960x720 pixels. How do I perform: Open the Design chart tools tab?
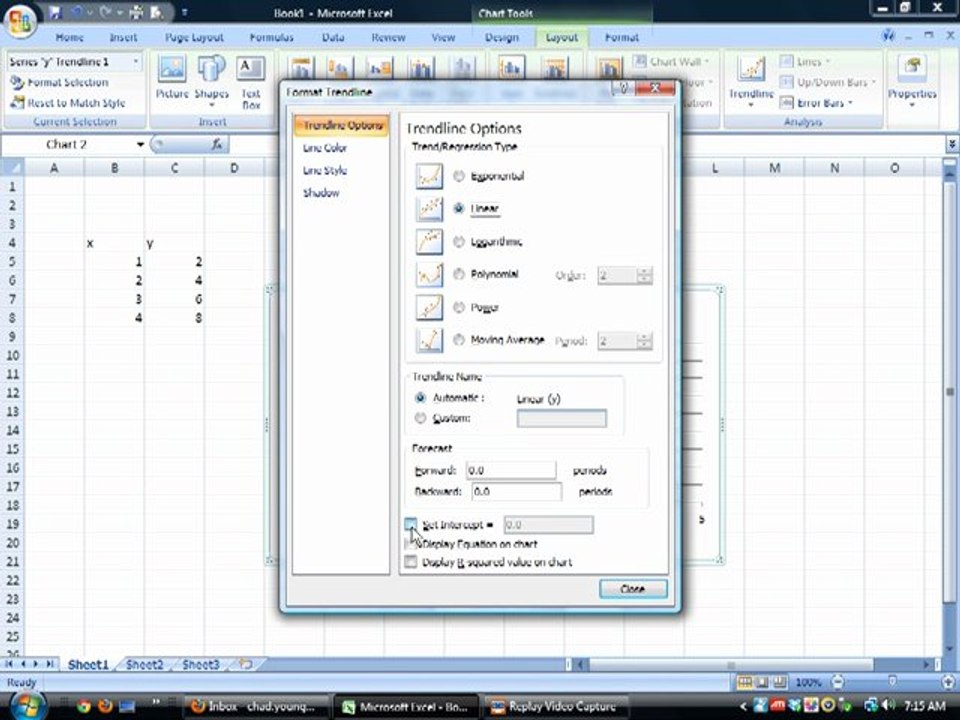tap(501, 37)
